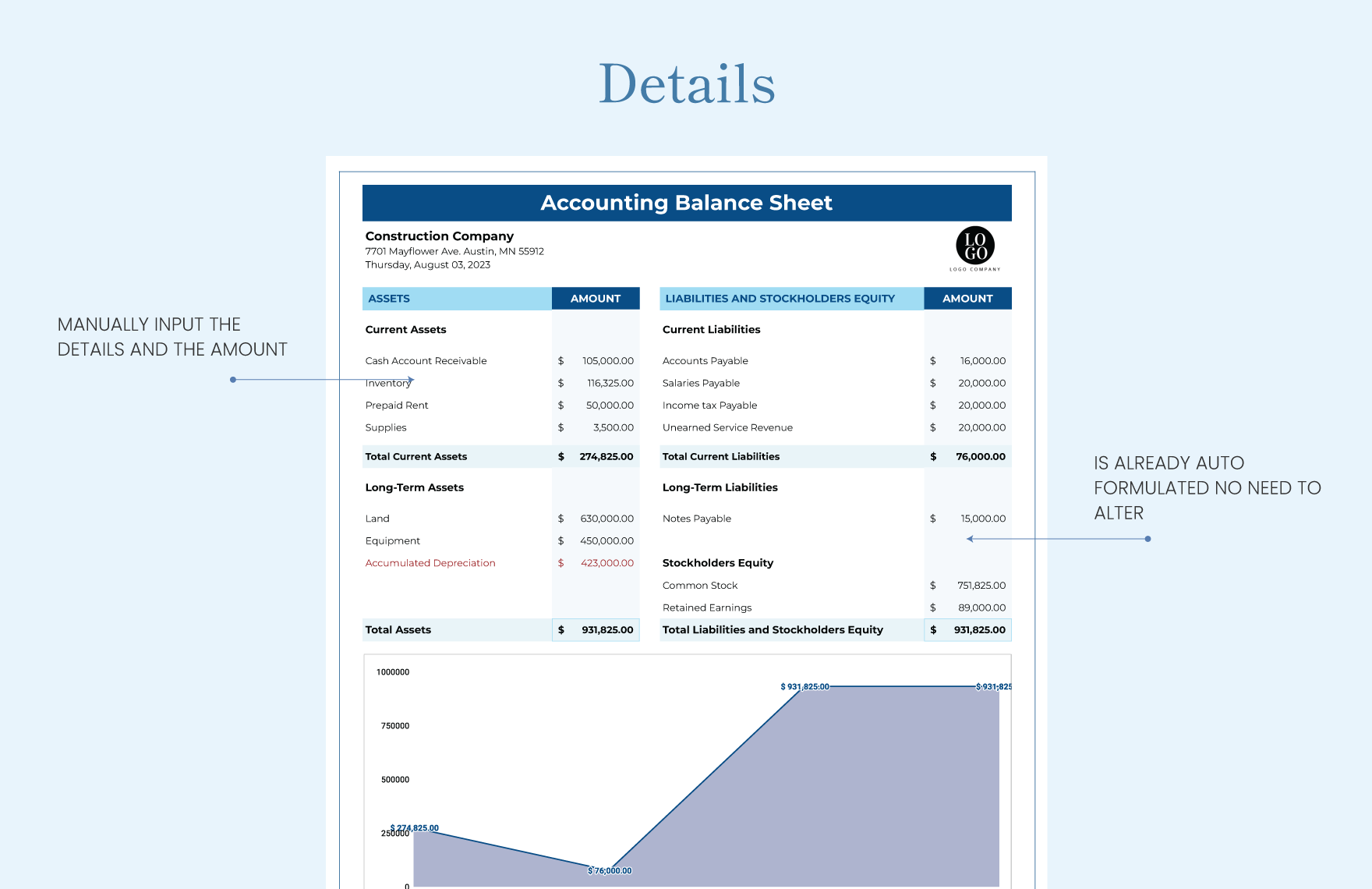The height and width of the screenshot is (889, 1372).
Task: Click the Total Assets label
Action: 398,630
